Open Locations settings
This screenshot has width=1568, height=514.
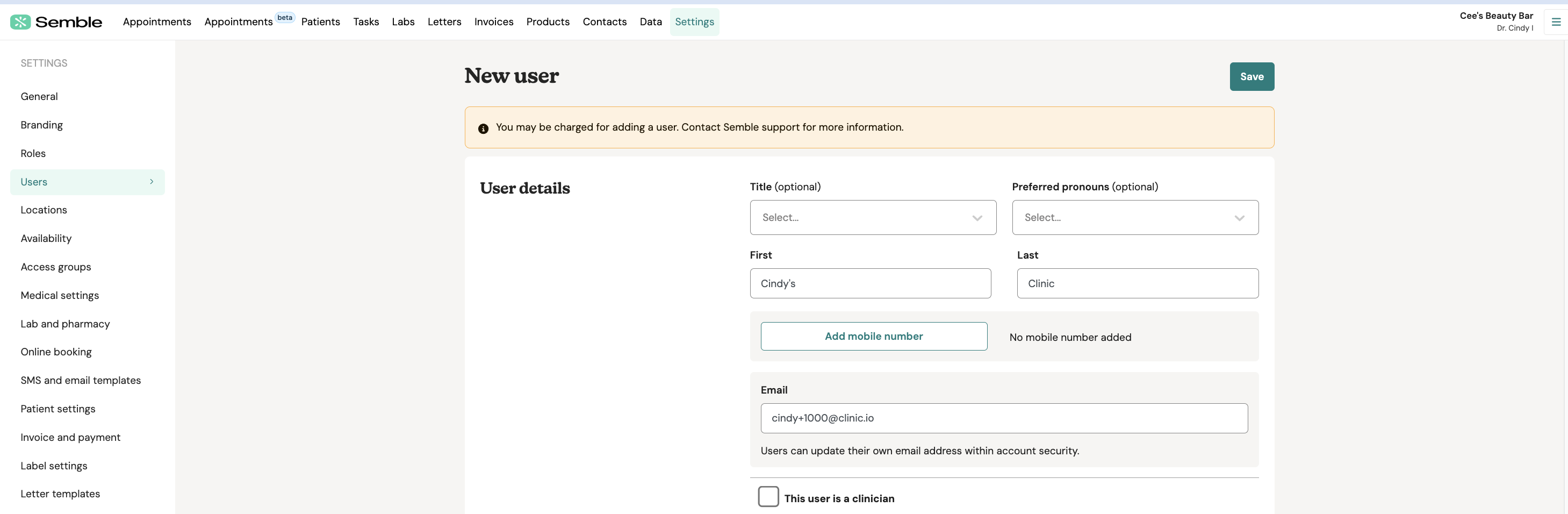(x=44, y=210)
